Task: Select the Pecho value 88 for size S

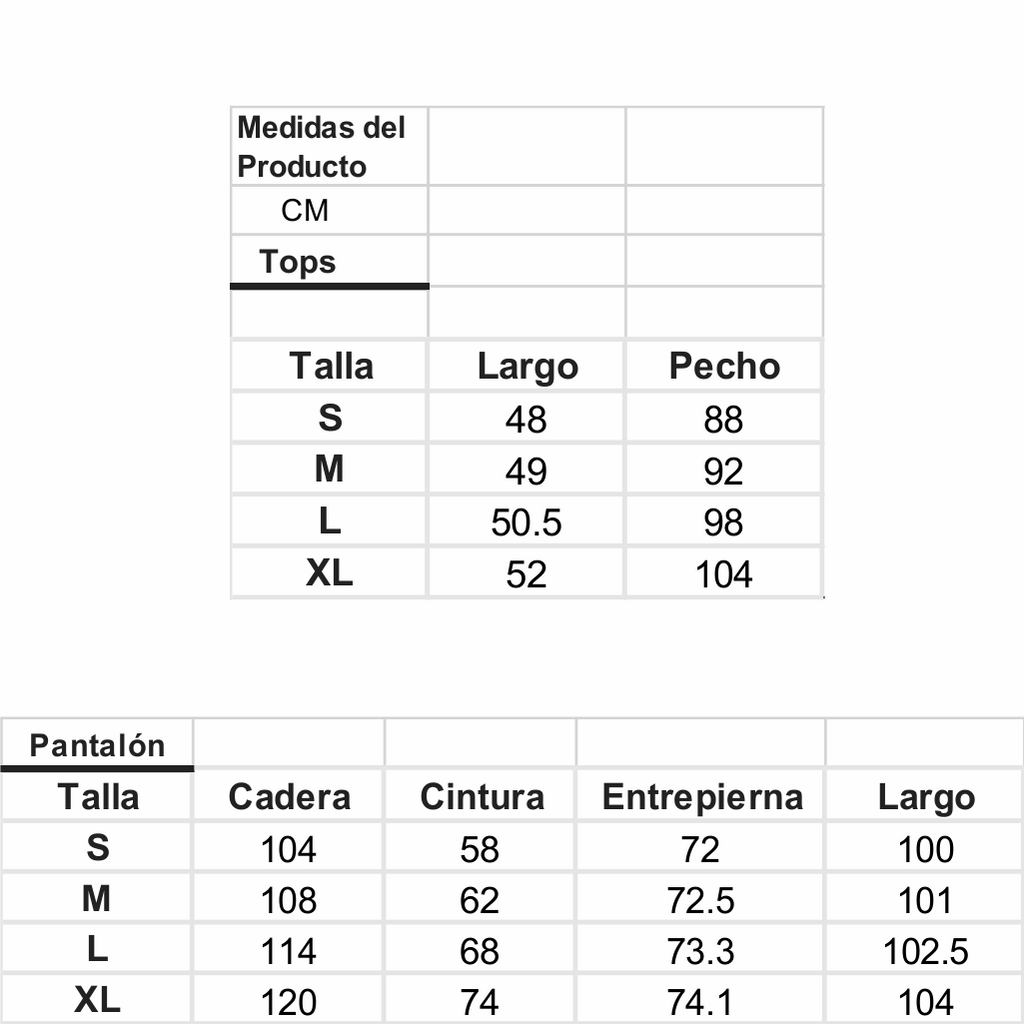Action: click(723, 419)
